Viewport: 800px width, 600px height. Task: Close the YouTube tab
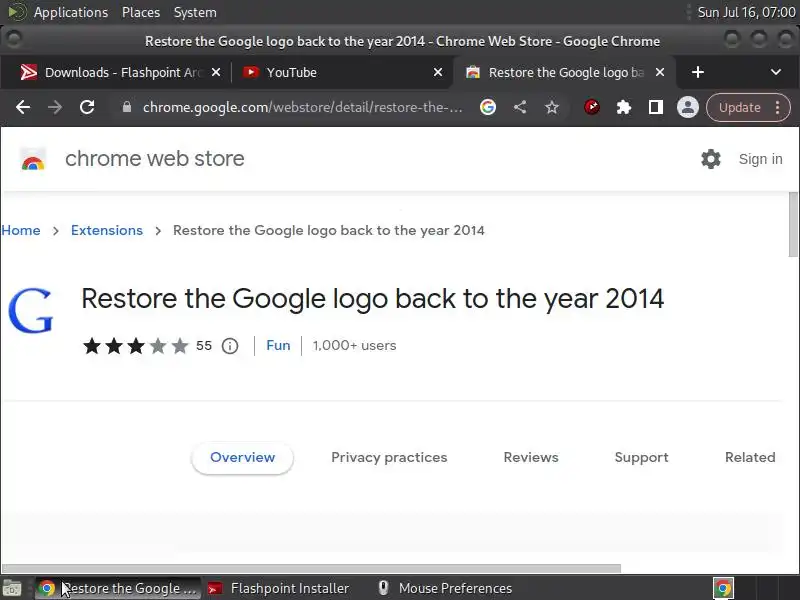(x=438, y=72)
